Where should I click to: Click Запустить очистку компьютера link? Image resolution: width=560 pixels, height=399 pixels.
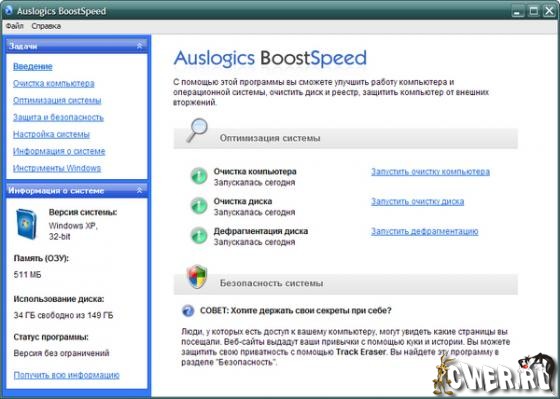pos(430,171)
